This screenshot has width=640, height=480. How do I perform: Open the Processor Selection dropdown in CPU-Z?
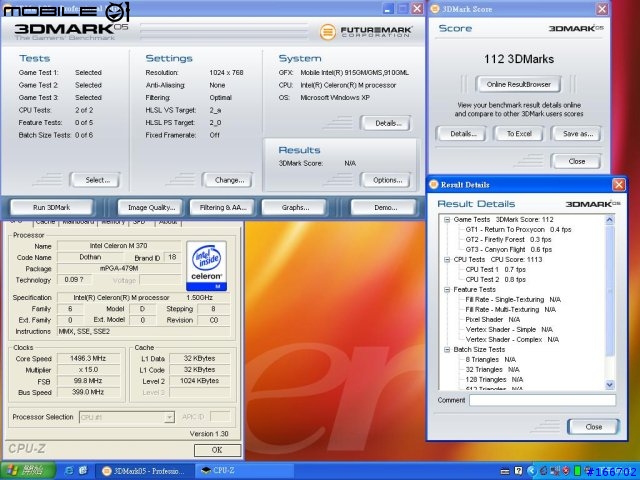[169, 417]
